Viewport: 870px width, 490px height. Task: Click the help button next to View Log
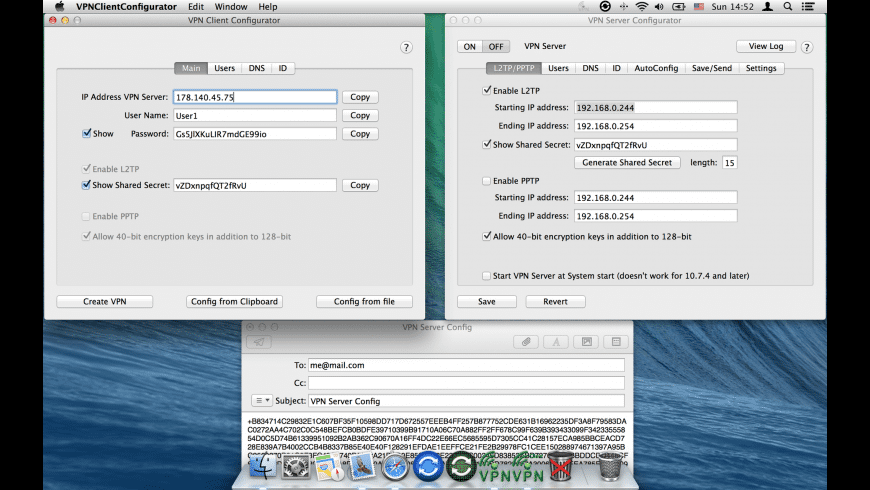806,47
